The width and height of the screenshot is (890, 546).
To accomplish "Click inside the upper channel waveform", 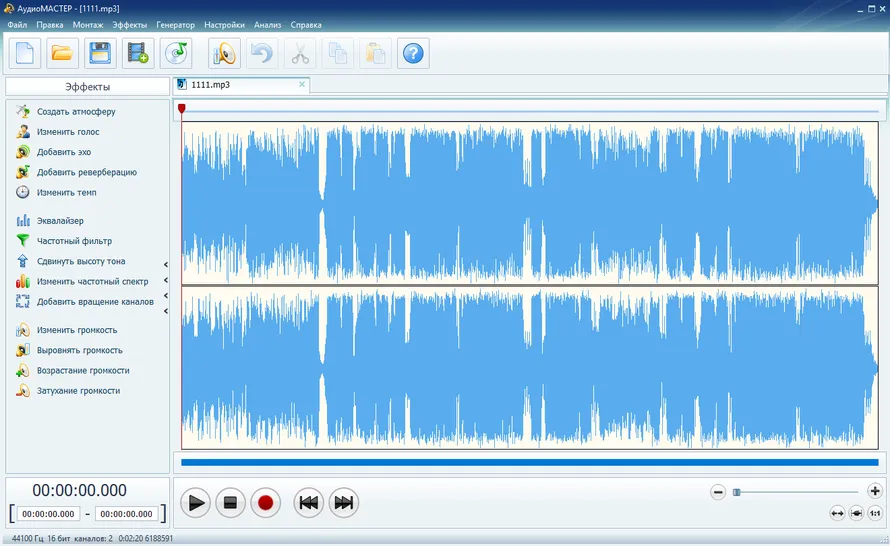I will (530, 203).
